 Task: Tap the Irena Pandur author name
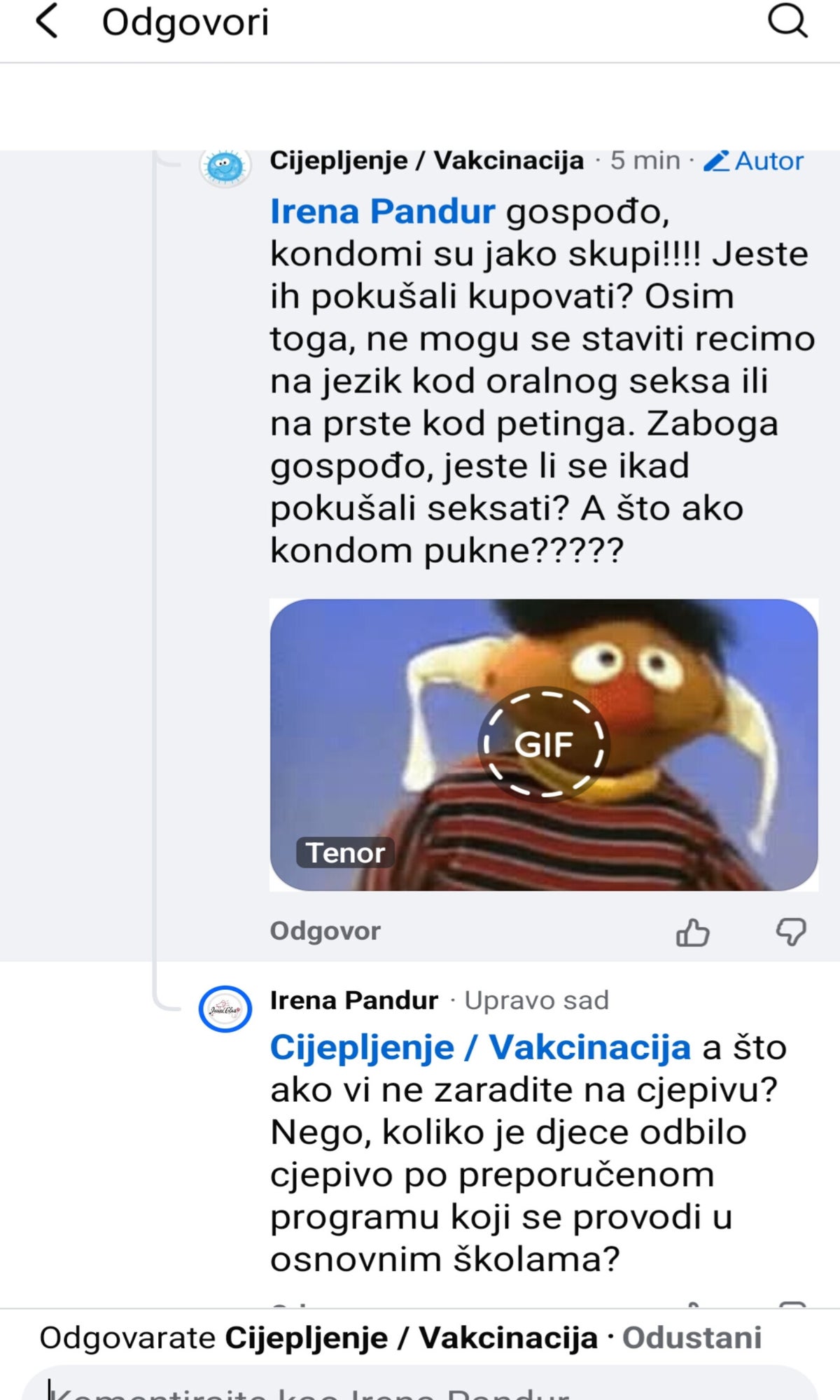click(354, 1000)
